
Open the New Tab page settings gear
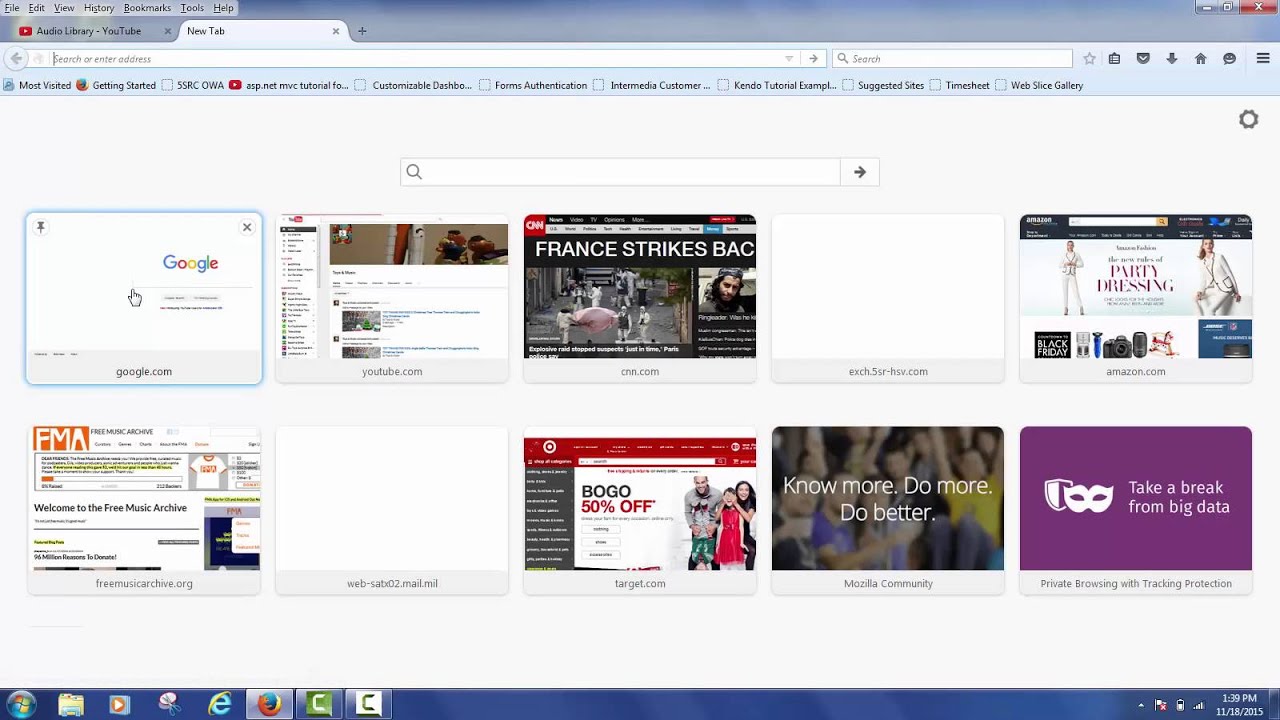(x=1248, y=120)
